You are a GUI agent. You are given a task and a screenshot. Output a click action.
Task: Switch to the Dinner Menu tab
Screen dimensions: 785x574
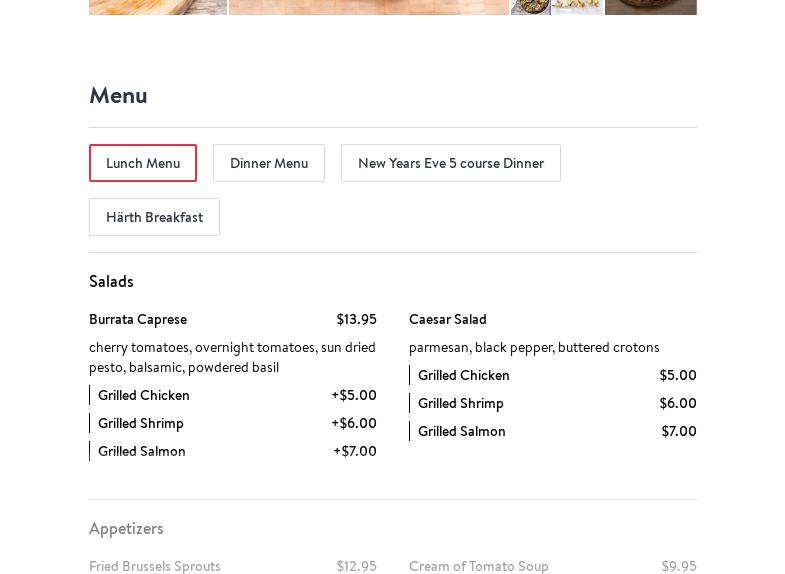point(269,163)
